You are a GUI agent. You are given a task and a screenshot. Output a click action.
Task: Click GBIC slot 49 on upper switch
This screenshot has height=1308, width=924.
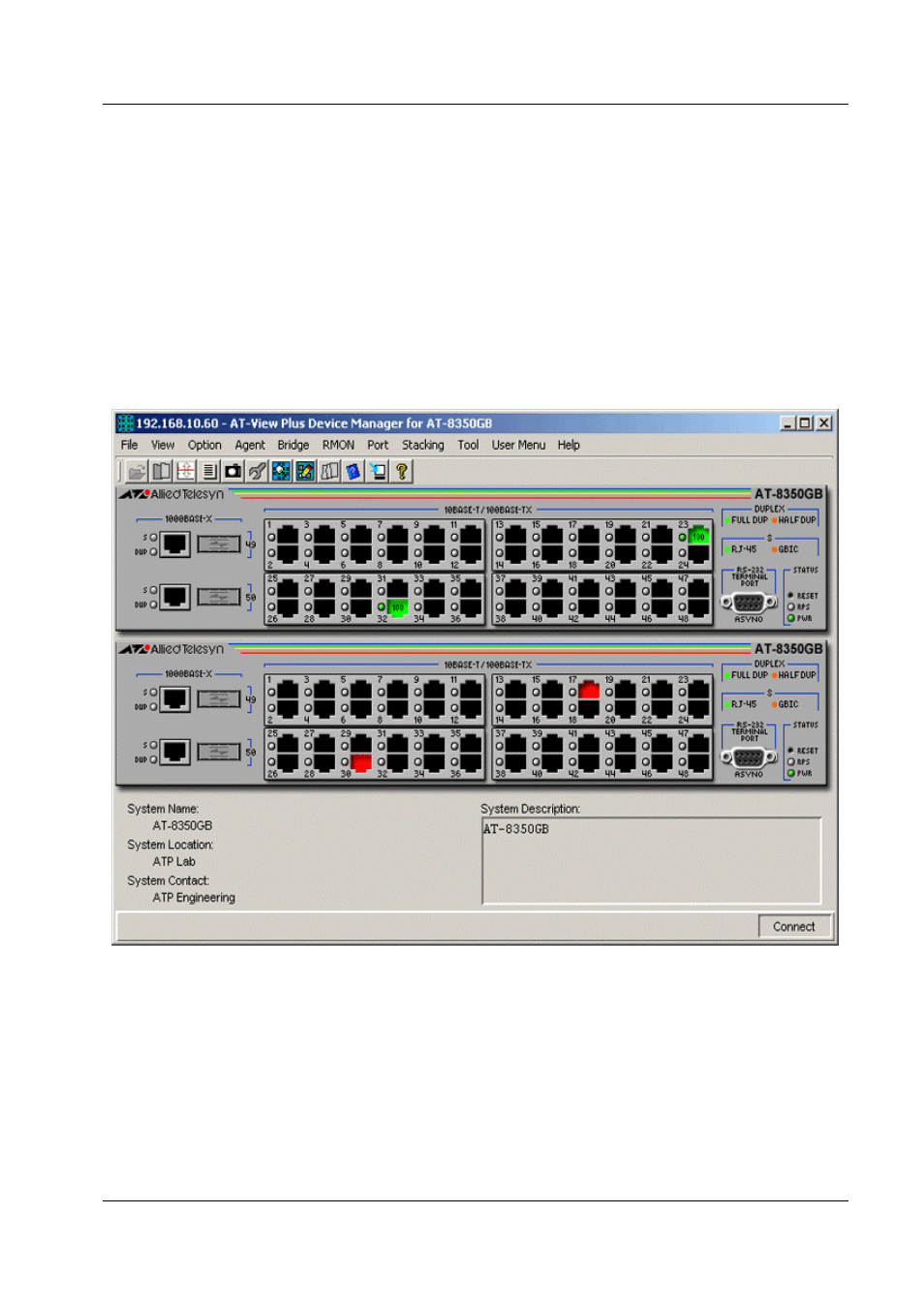[x=219, y=545]
